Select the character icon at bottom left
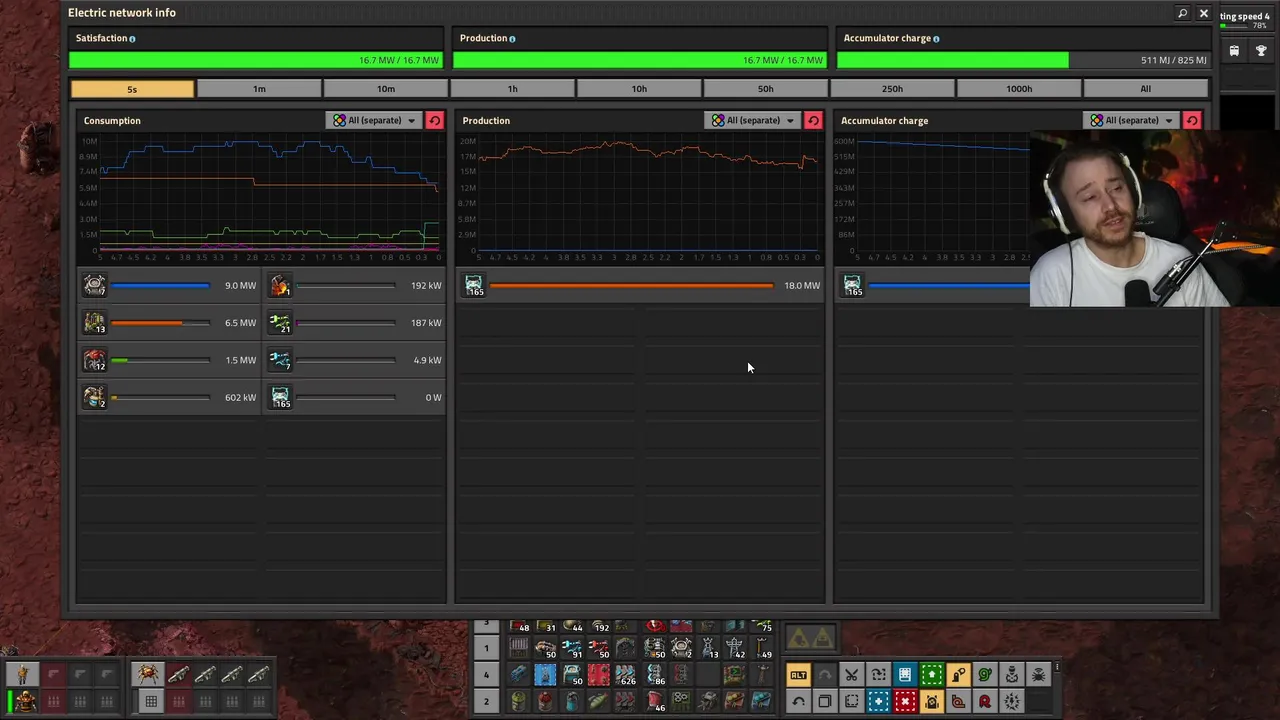This screenshot has width=1280, height=720. pos(23,675)
